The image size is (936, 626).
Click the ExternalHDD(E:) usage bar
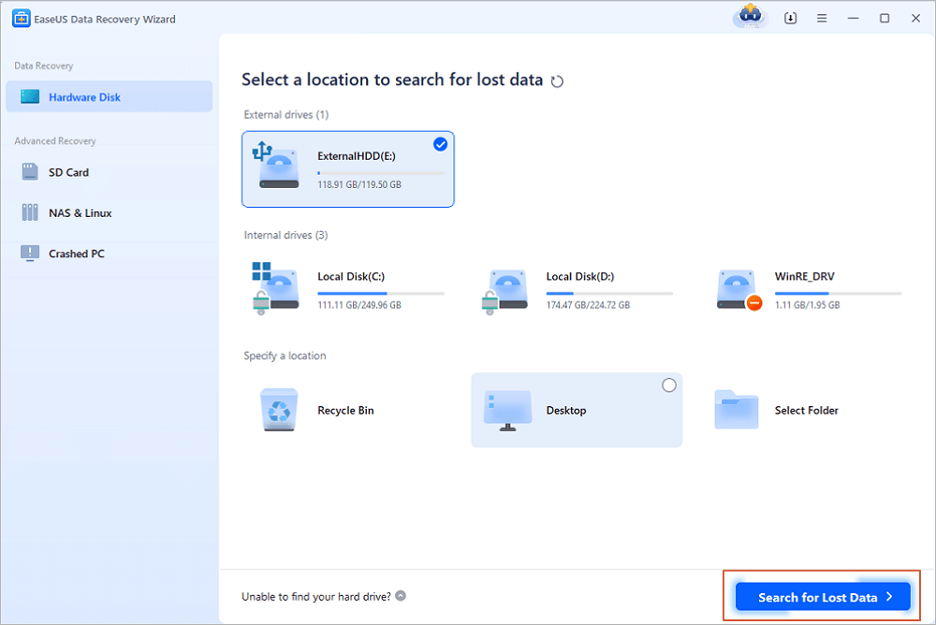[381, 173]
